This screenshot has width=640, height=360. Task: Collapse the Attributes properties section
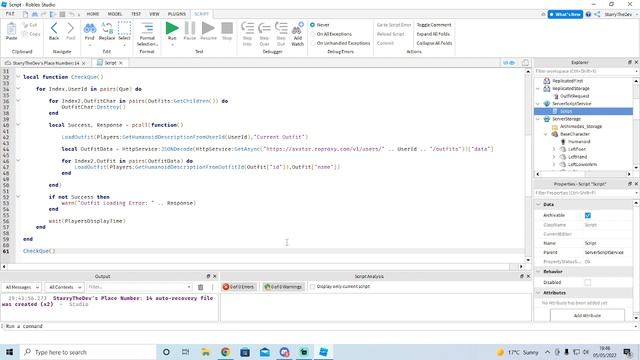coord(538,293)
